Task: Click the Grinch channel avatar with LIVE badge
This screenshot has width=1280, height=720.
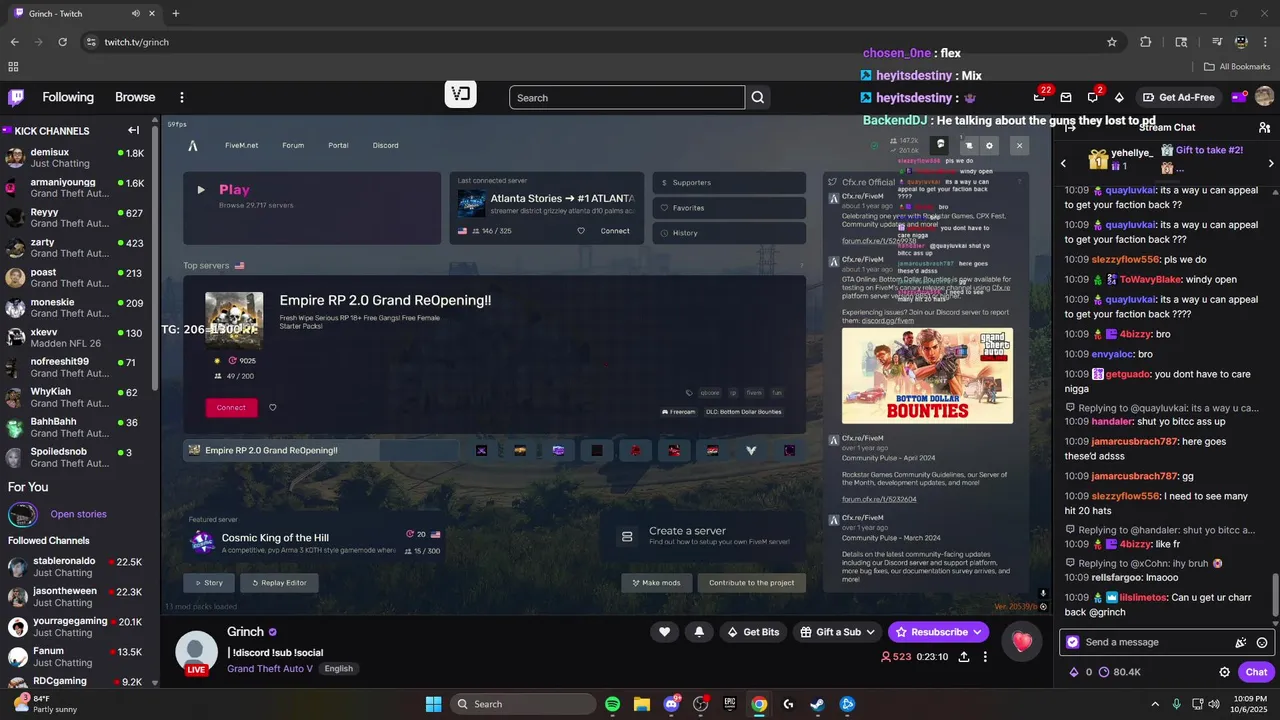Action: tap(196, 654)
